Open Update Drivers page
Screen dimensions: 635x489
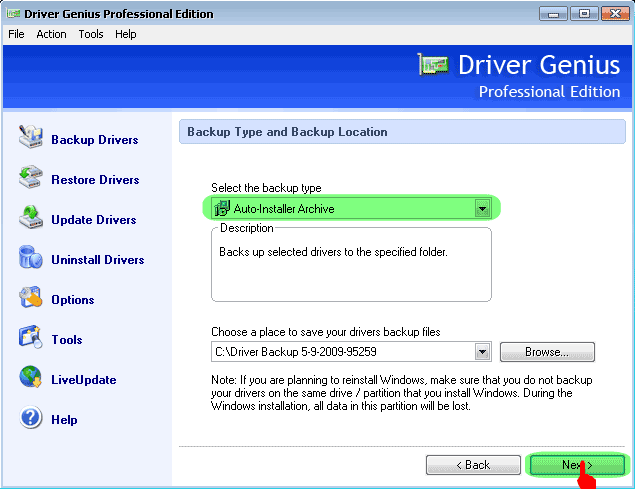94,220
